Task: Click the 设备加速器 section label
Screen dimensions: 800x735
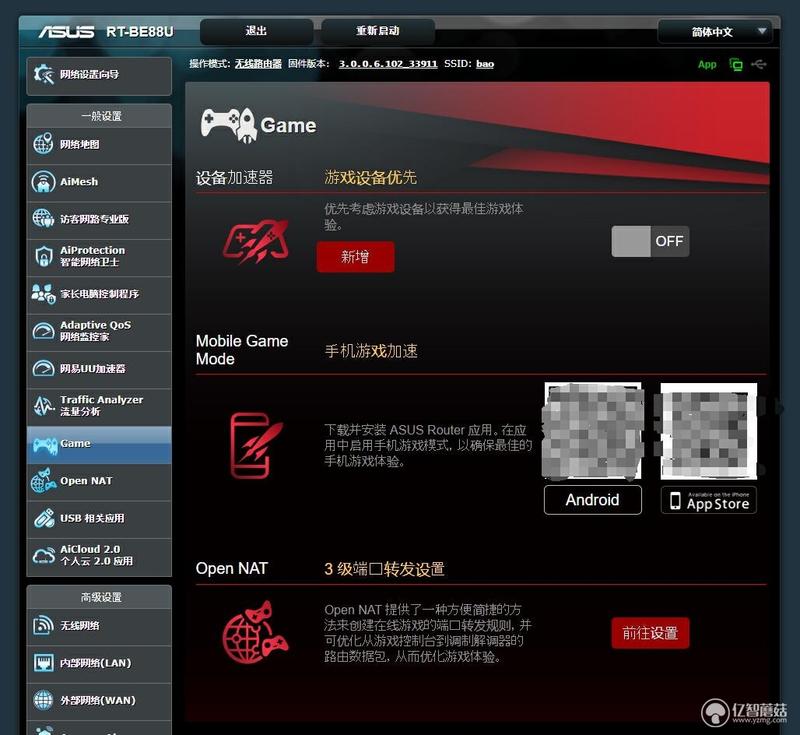Action: click(234, 178)
